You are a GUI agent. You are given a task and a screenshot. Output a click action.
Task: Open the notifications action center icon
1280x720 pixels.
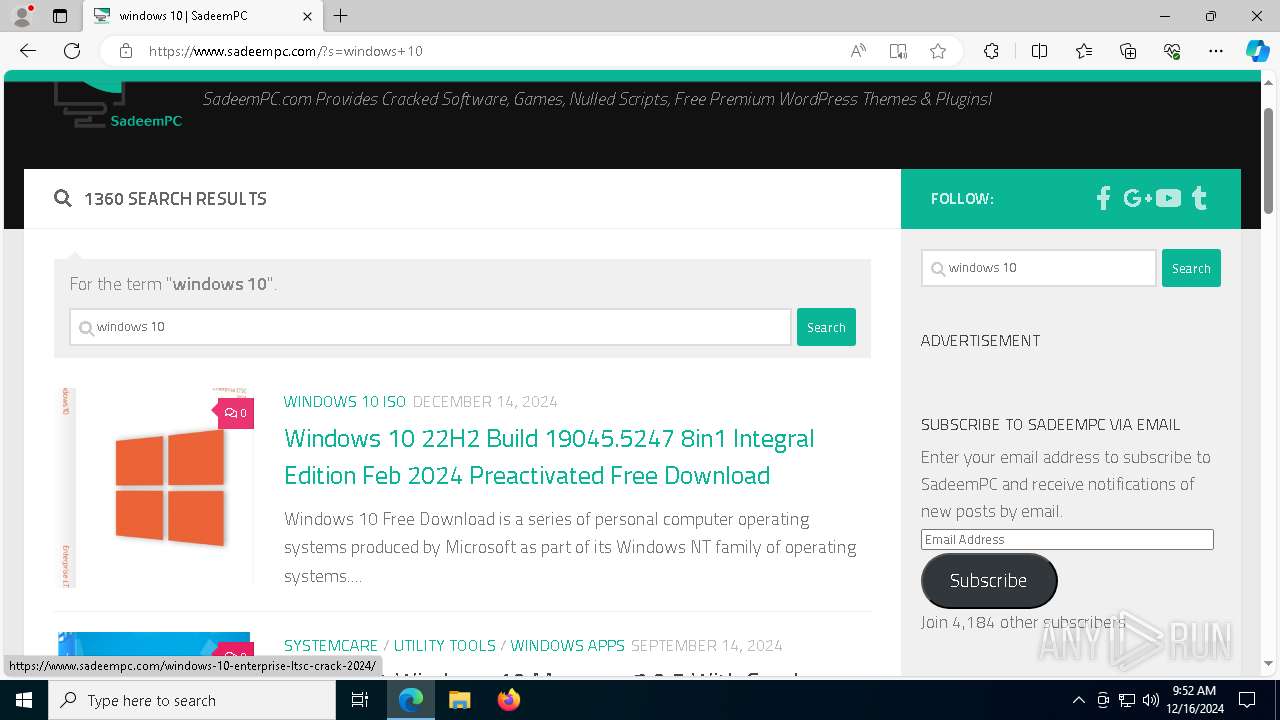click(1247, 700)
